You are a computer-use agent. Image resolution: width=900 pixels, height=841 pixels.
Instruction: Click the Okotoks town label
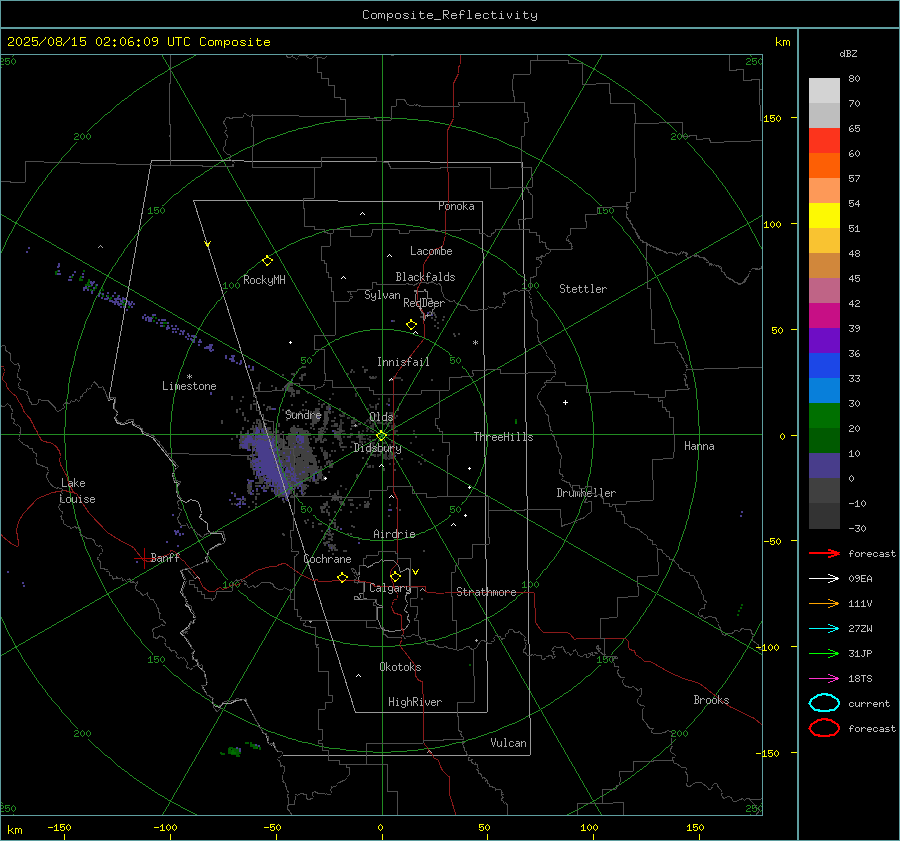(x=400, y=667)
